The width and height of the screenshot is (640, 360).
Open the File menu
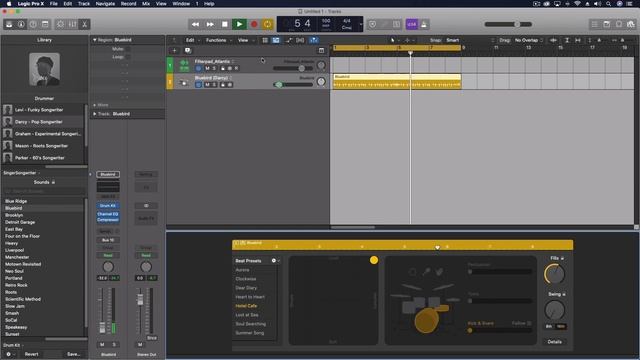(x=53, y=4)
